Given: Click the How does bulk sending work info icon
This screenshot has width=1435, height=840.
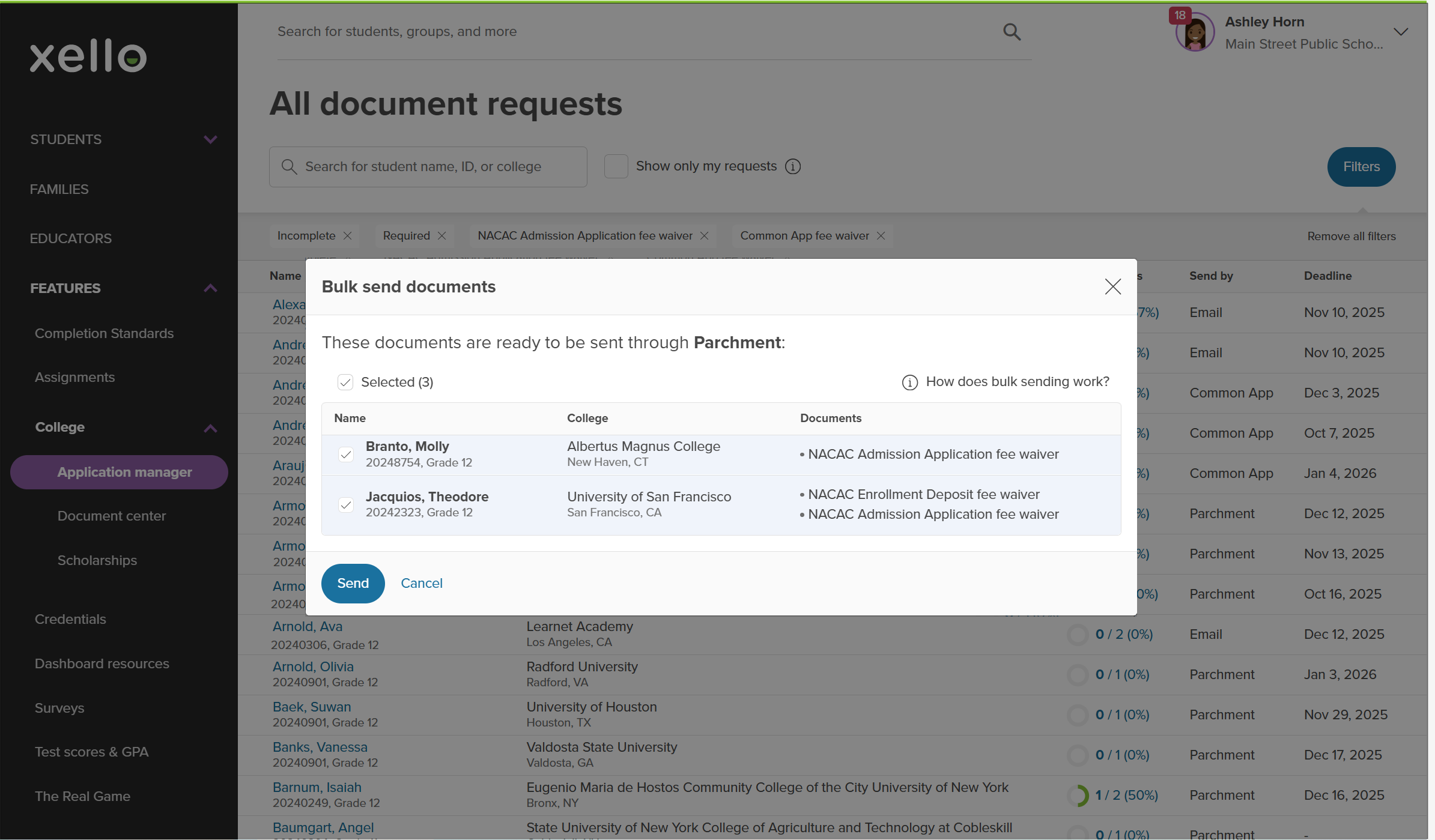Looking at the screenshot, I should [x=909, y=382].
